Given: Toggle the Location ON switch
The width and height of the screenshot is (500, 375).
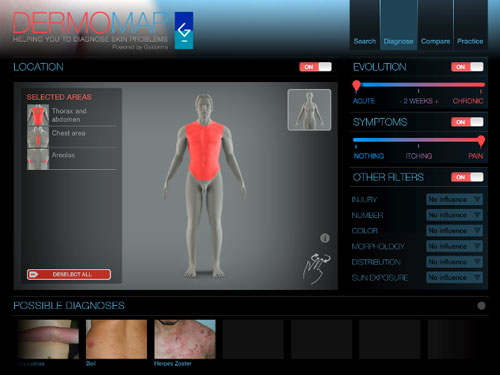Looking at the screenshot, I should (x=315, y=67).
